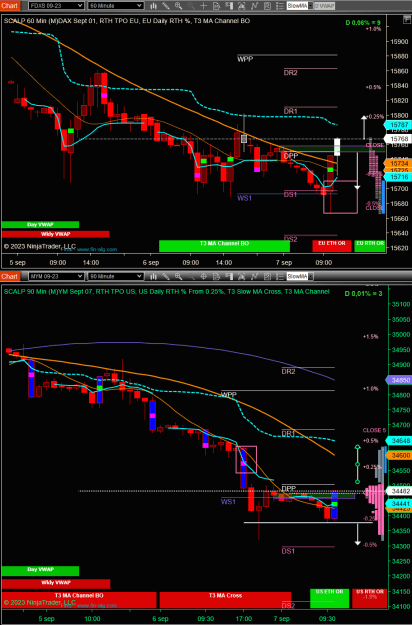Click orange 34600 price marker

398,455
